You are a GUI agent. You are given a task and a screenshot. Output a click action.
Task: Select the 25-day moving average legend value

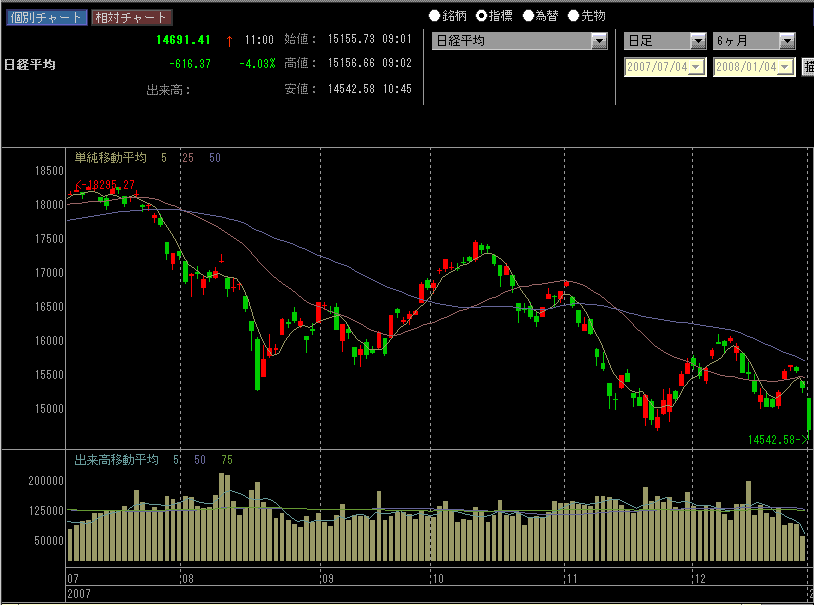188,158
